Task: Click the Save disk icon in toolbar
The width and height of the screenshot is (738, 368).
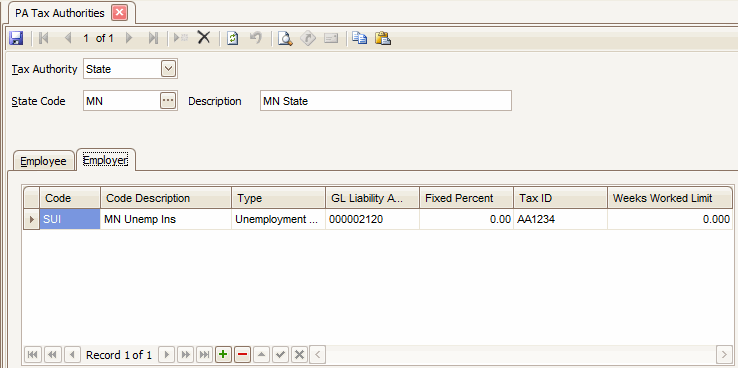Action: tap(16, 38)
